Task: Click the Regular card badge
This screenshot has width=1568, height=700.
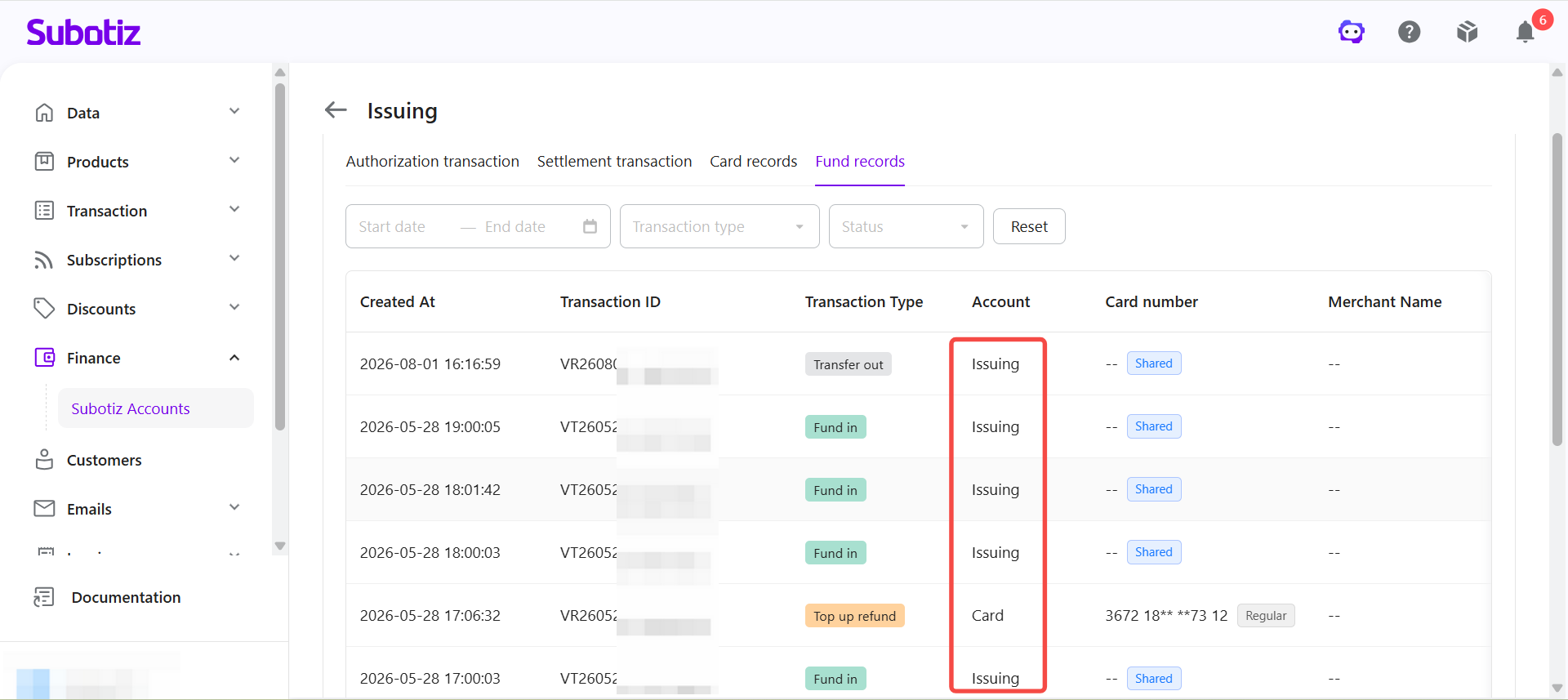Action: (1266, 616)
